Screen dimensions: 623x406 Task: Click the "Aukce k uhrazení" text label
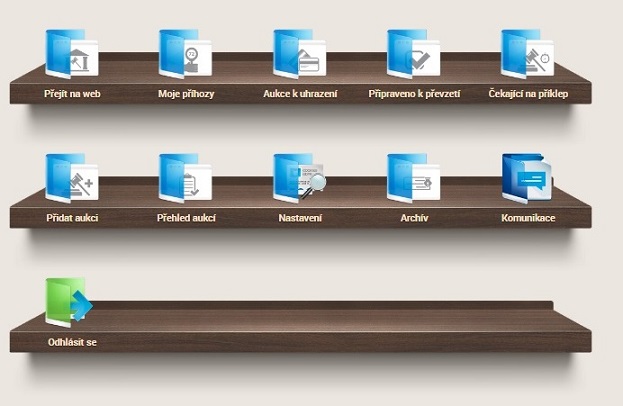(298, 94)
